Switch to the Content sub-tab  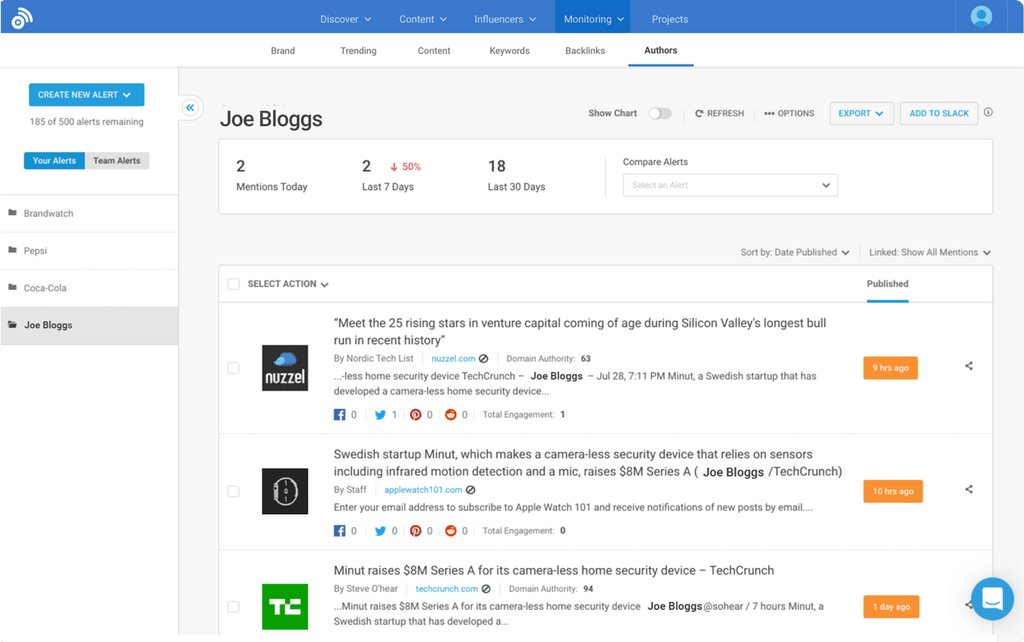pyautogui.click(x=434, y=50)
